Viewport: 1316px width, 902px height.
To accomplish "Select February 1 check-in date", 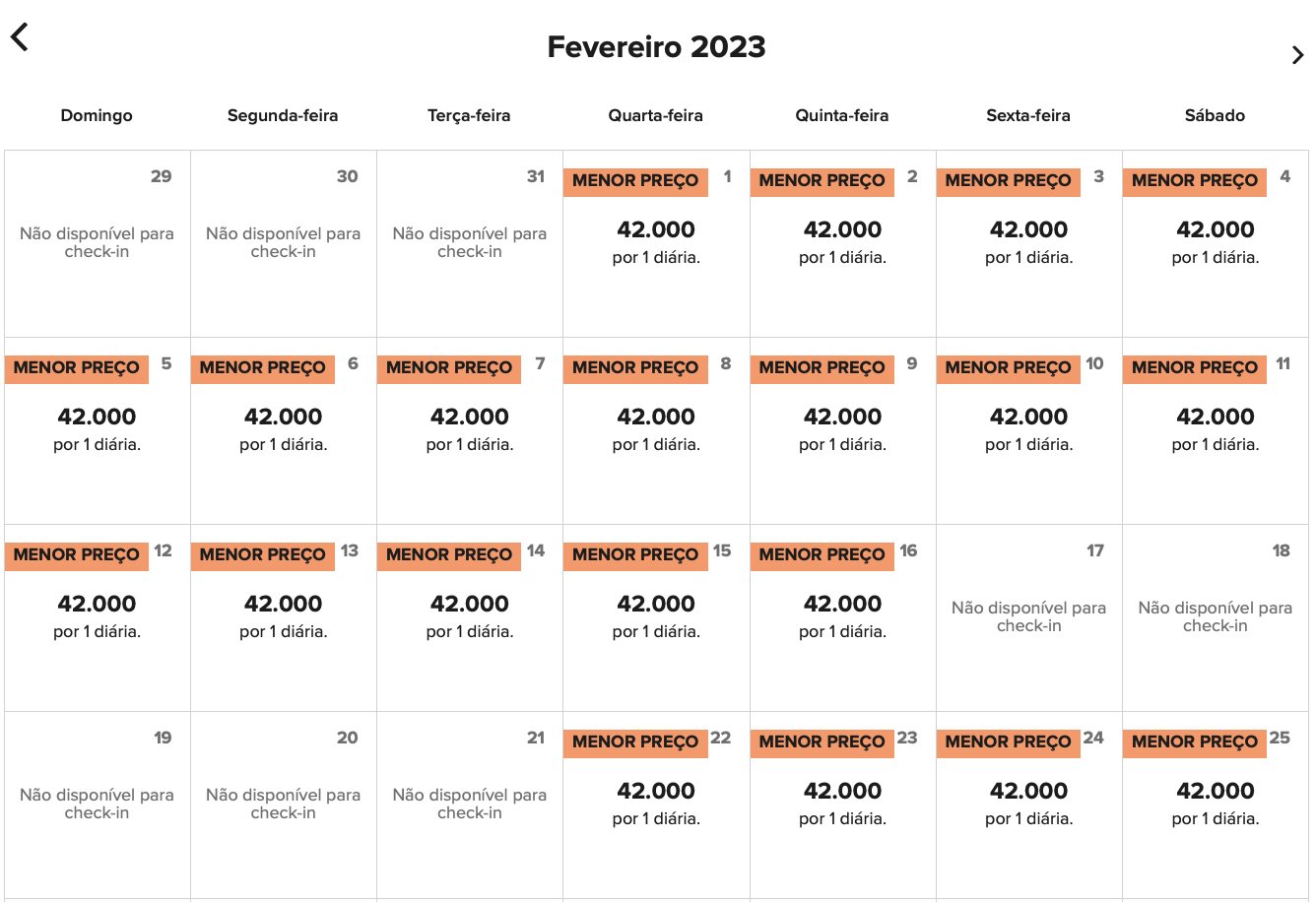I will 656,243.
